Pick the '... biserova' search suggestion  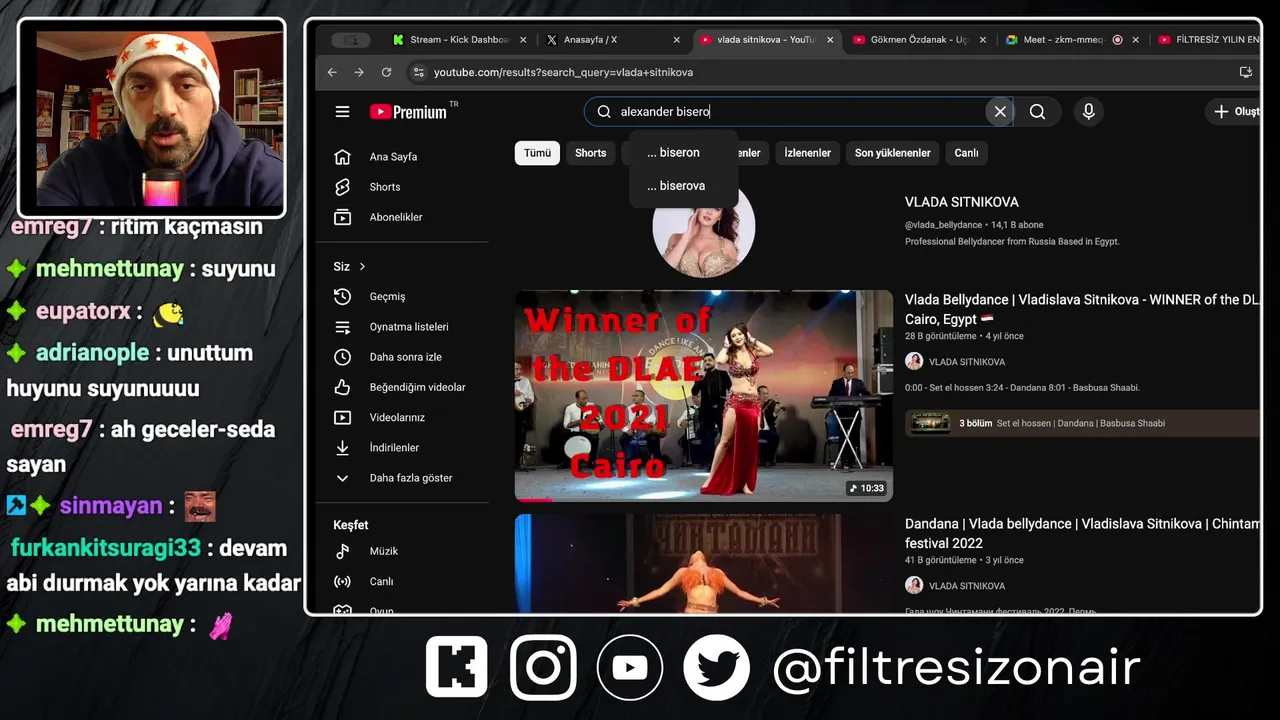(683, 186)
